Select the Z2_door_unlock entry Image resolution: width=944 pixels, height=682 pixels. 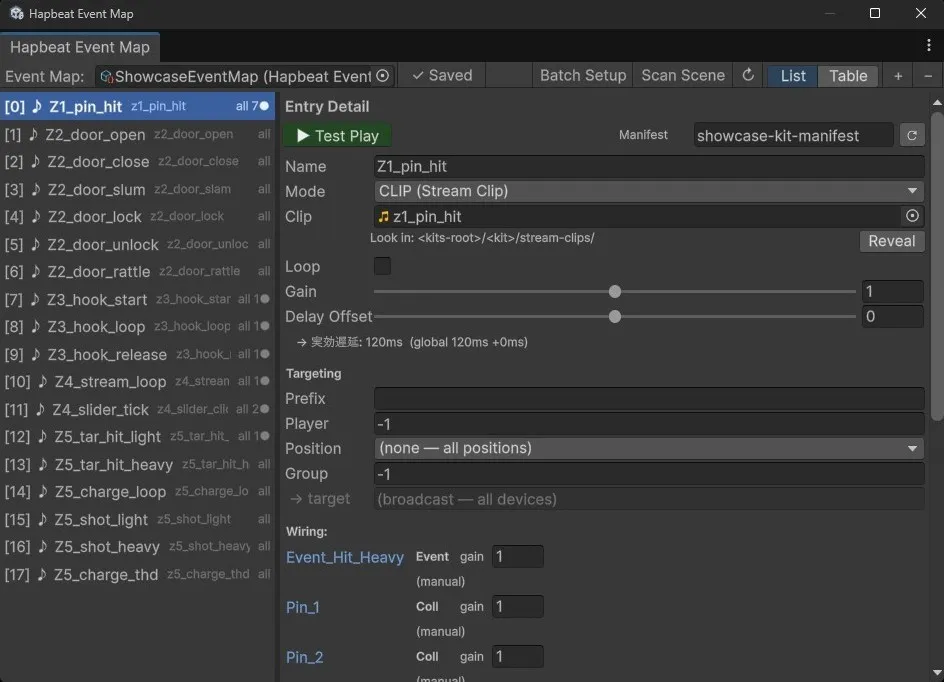(x=137, y=244)
